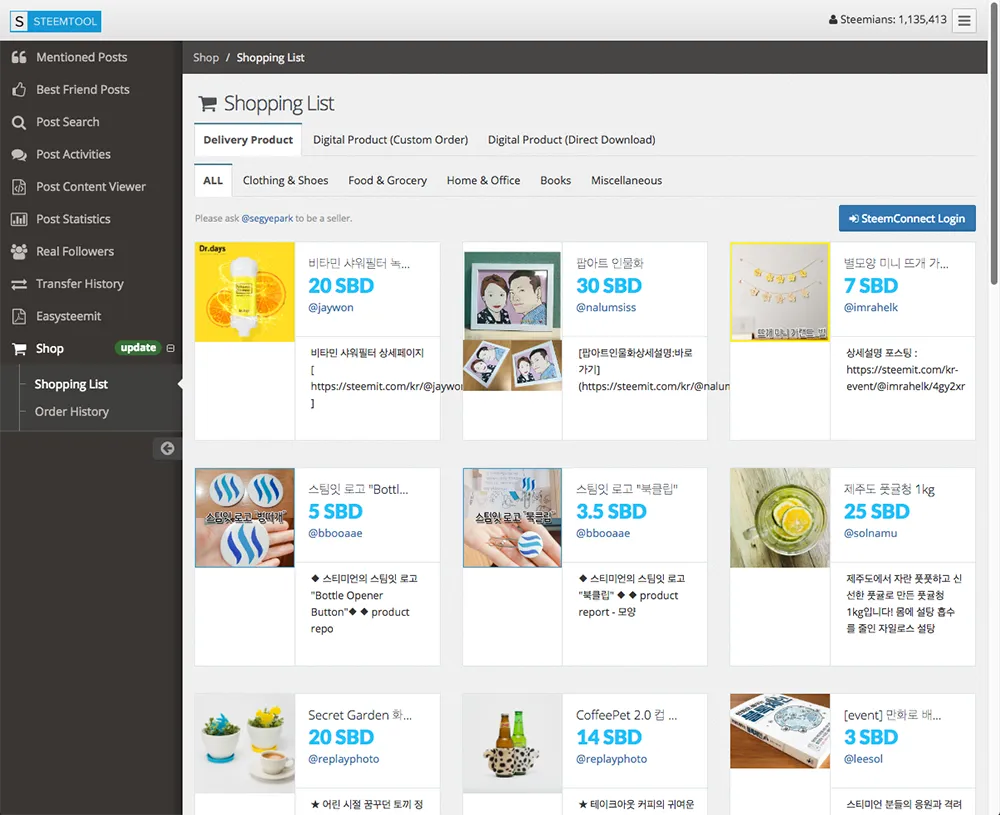1000x815 pixels.
Task: Click the Shop cart icon in sidebar
Action: tap(19, 349)
